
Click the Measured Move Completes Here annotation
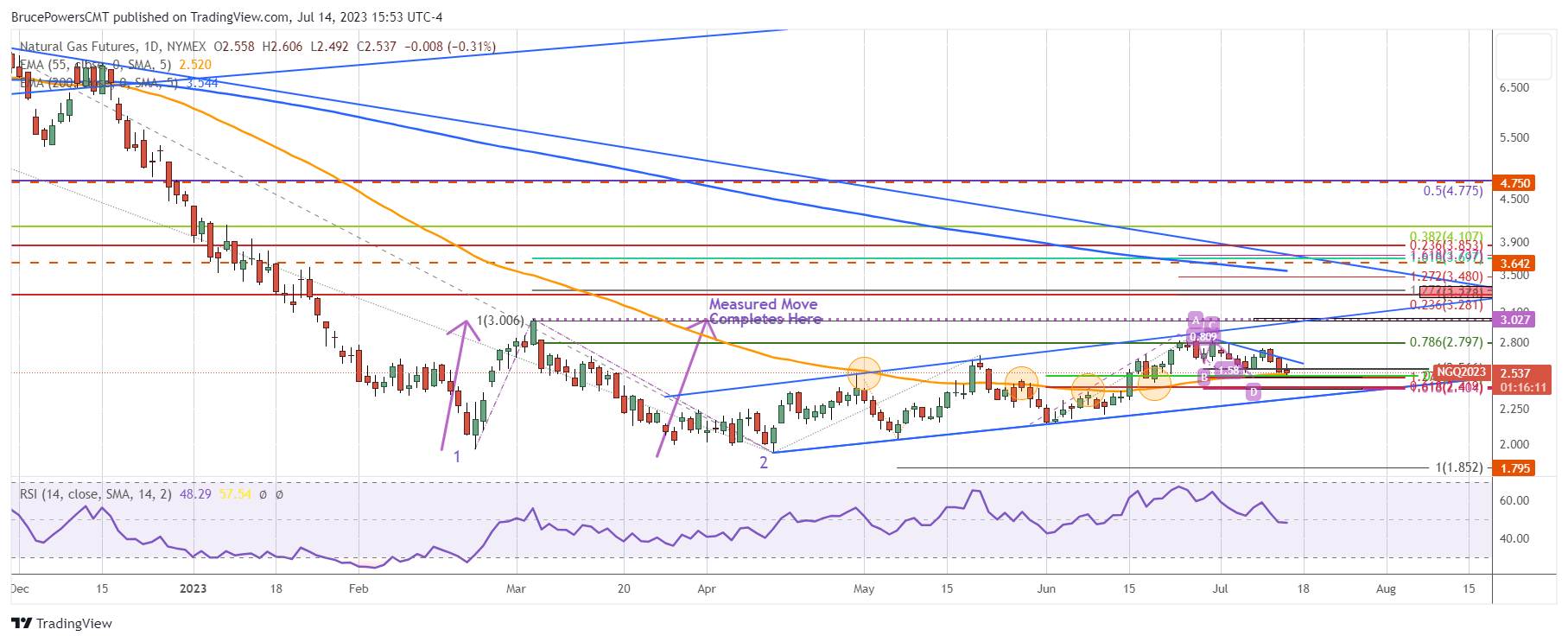coord(764,312)
